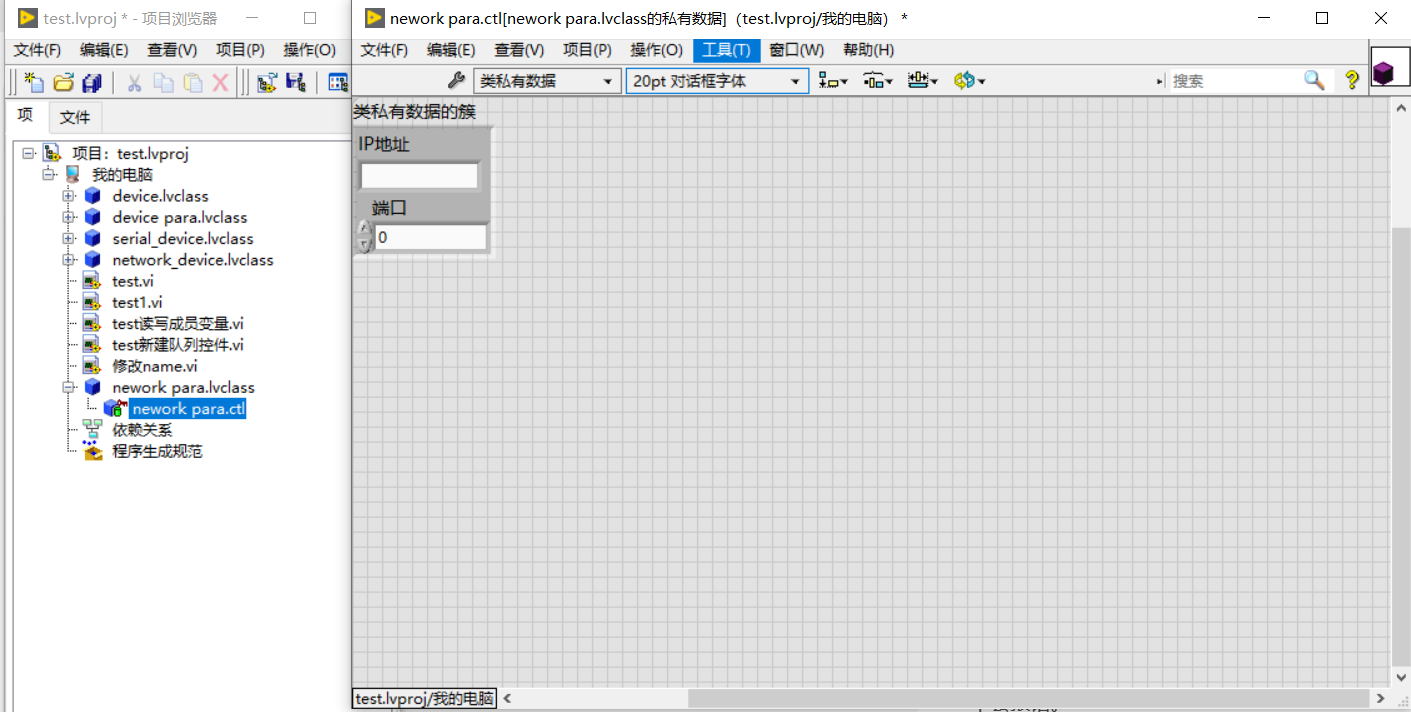The width and height of the screenshot is (1411, 712).
Task: Expand the device para.lvclass node
Action: 69,217
